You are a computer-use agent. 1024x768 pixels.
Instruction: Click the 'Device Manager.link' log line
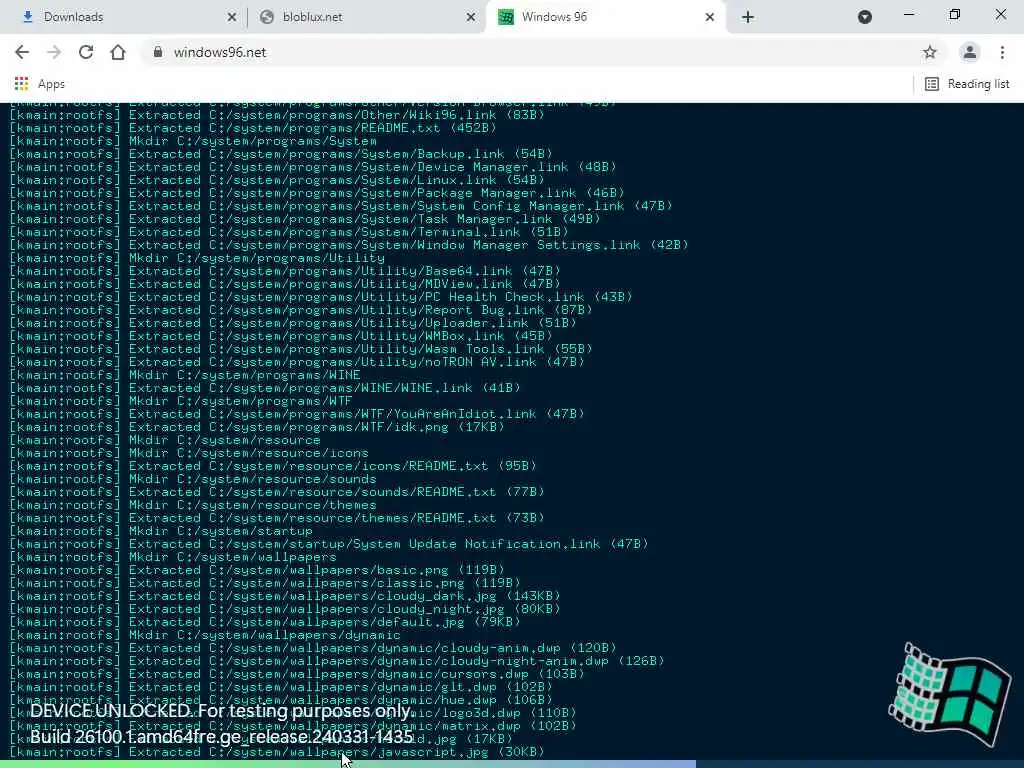313,167
